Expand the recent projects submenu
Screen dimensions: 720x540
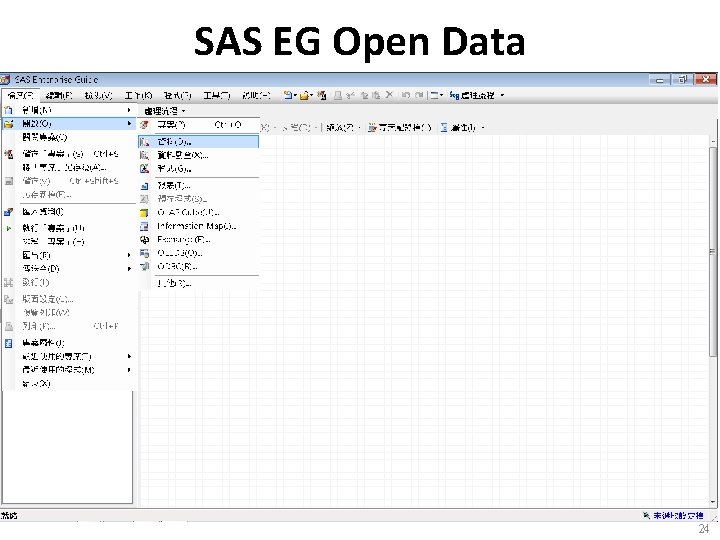pos(69,356)
